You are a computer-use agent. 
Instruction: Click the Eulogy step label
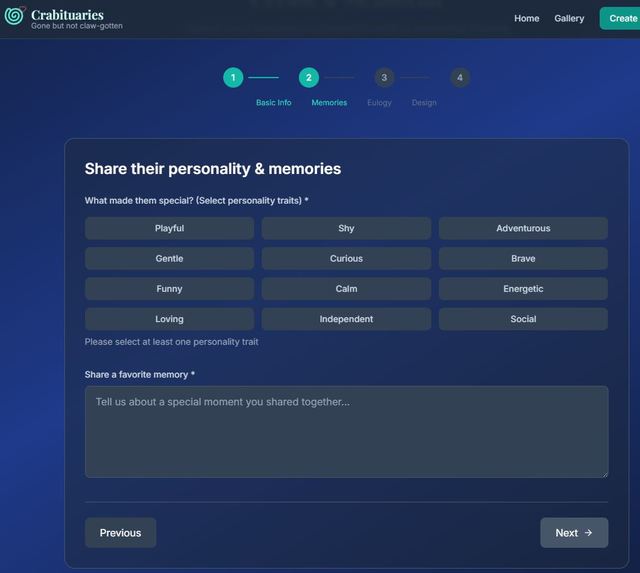coord(379,102)
